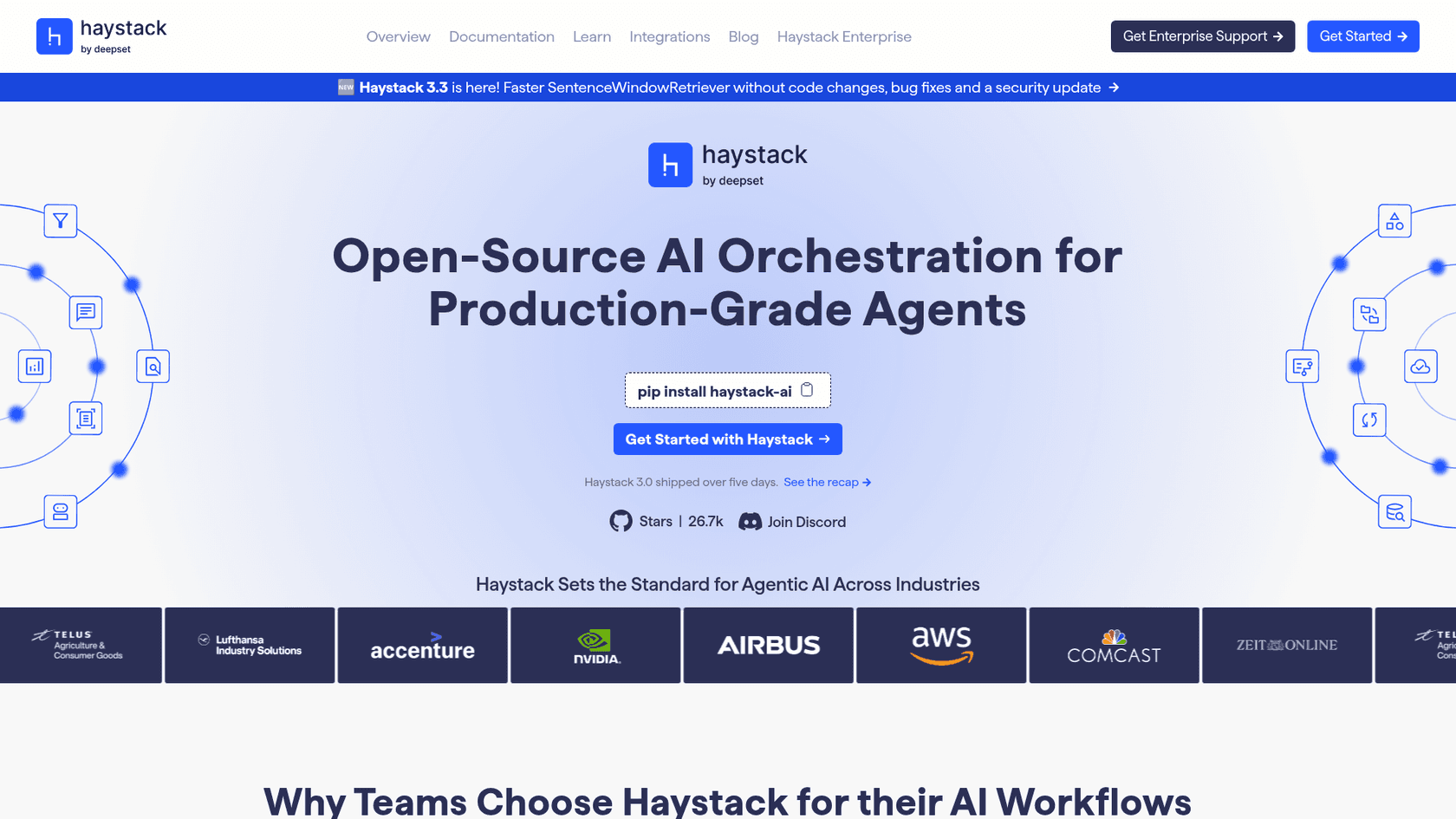Click the Join Discord link
The image size is (1456, 819).
(x=791, y=521)
